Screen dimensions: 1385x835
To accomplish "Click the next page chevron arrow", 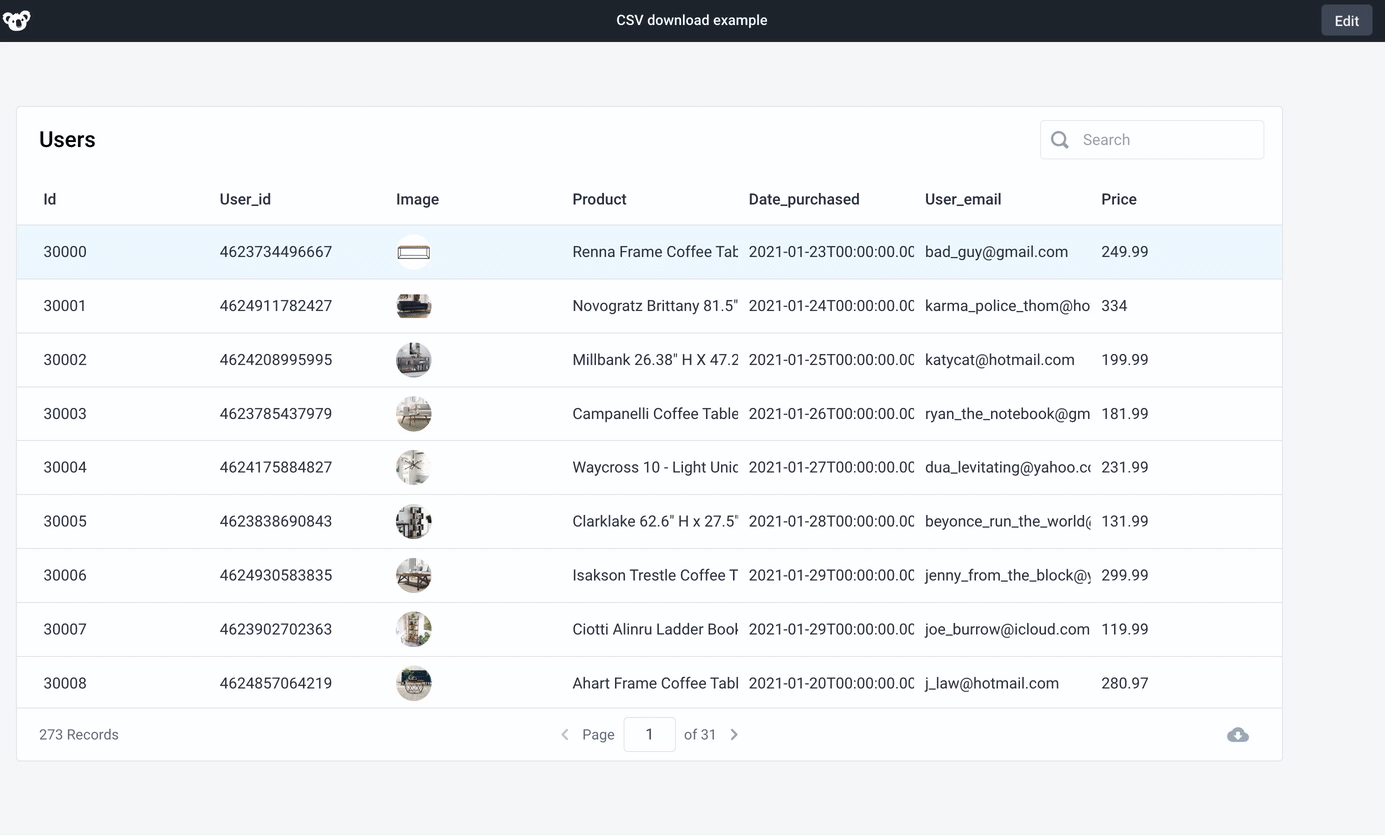I will click(734, 734).
